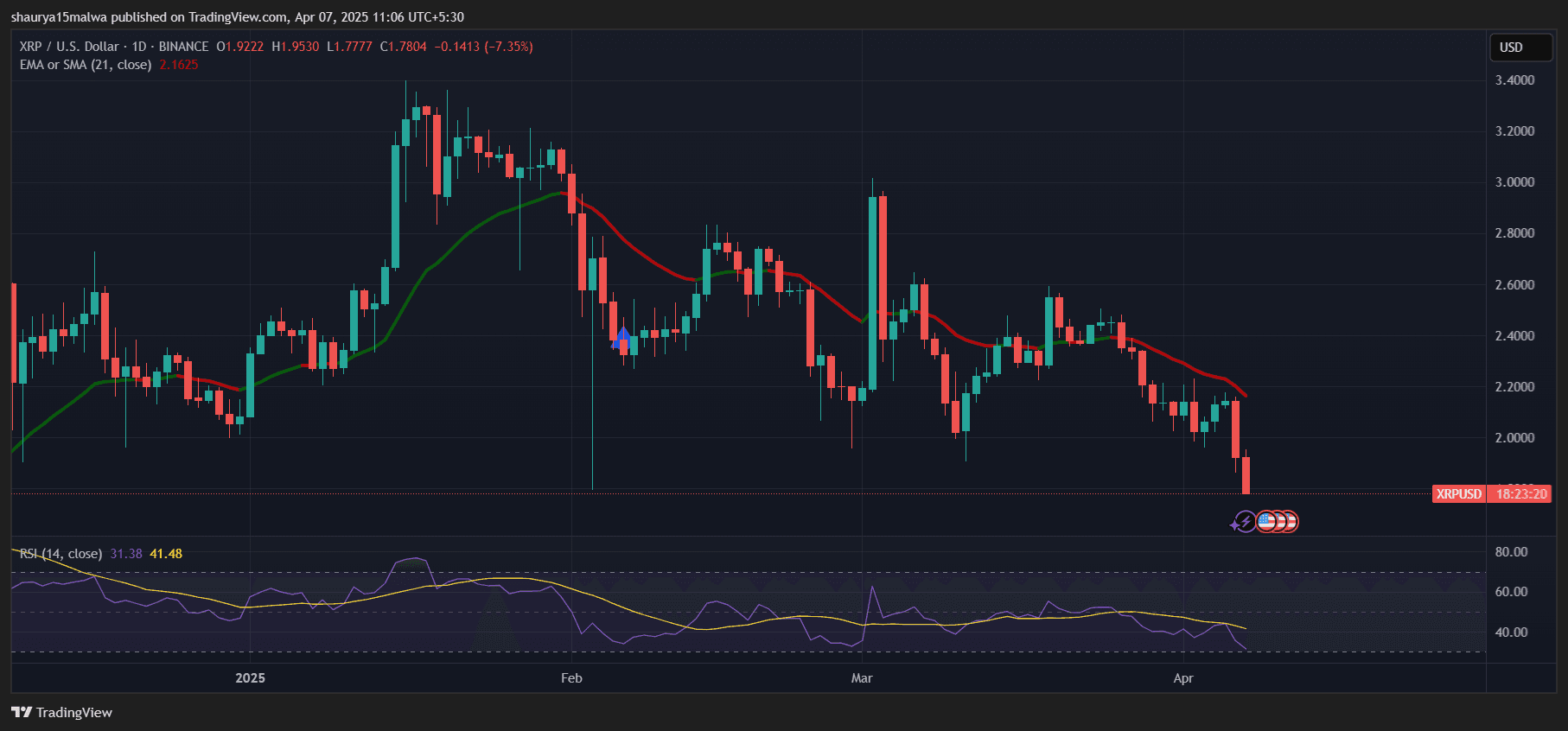Select the RSI (14, close) indicator legend

click(x=61, y=554)
